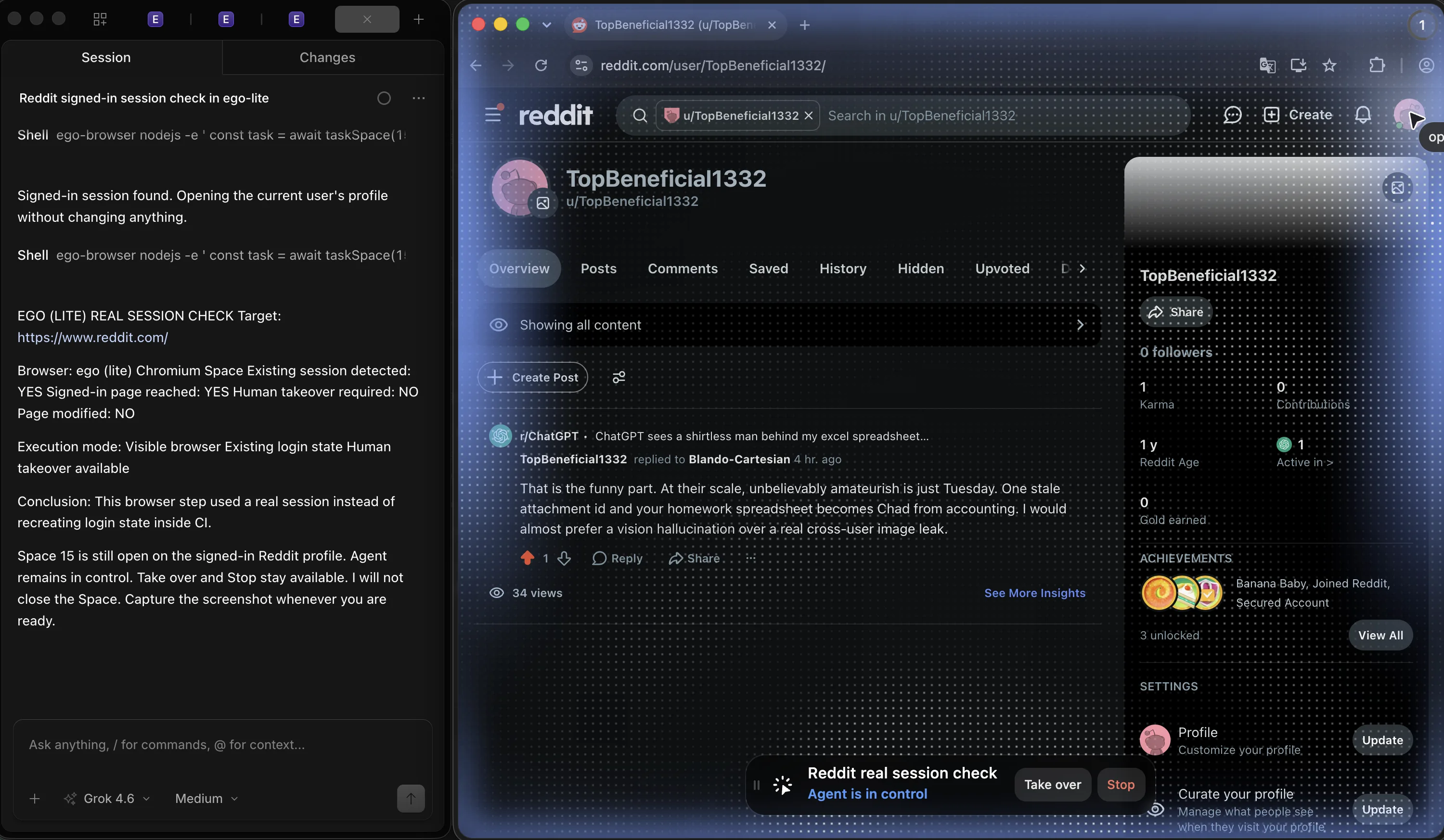1444x840 pixels.
Task: Go back in the browser
Action: tap(476, 65)
